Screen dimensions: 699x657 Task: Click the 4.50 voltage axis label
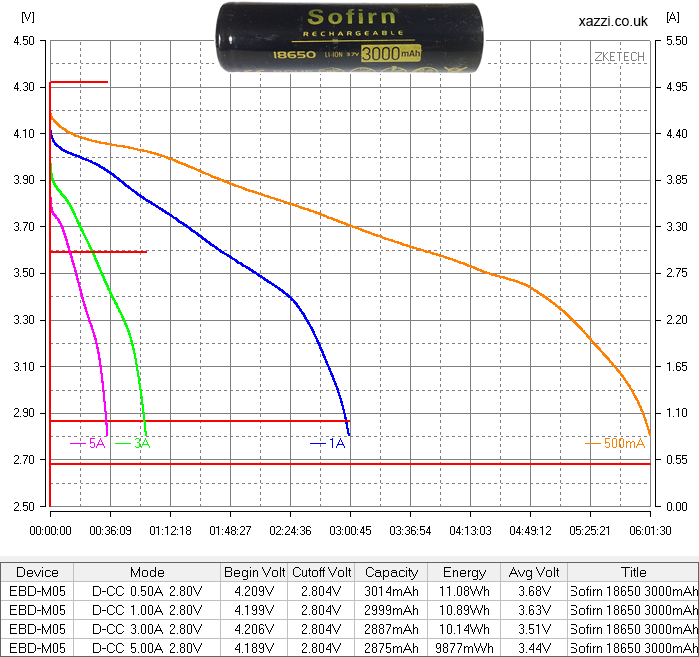tap(24, 41)
